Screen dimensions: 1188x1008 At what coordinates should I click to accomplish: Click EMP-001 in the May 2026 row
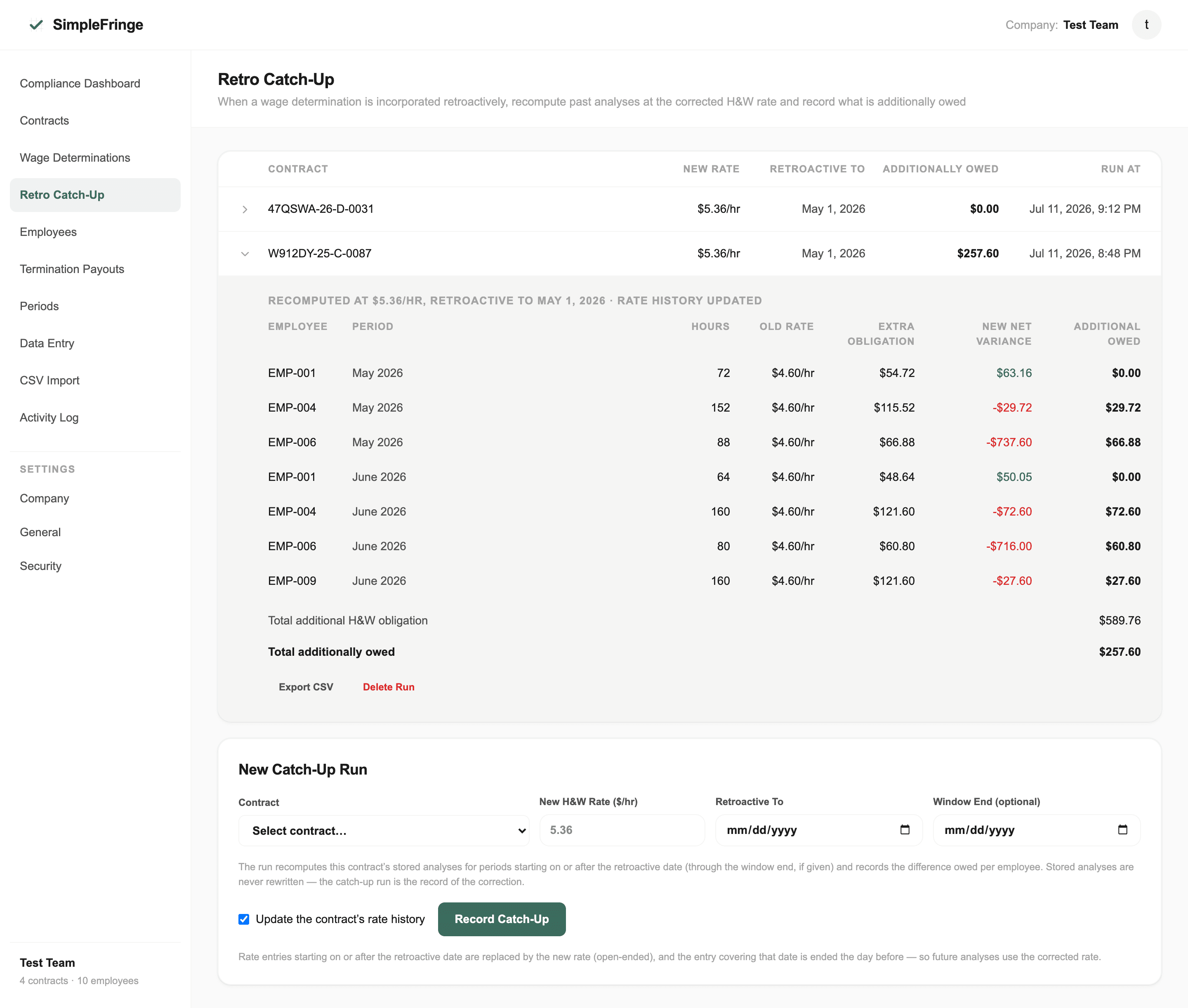point(291,373)
